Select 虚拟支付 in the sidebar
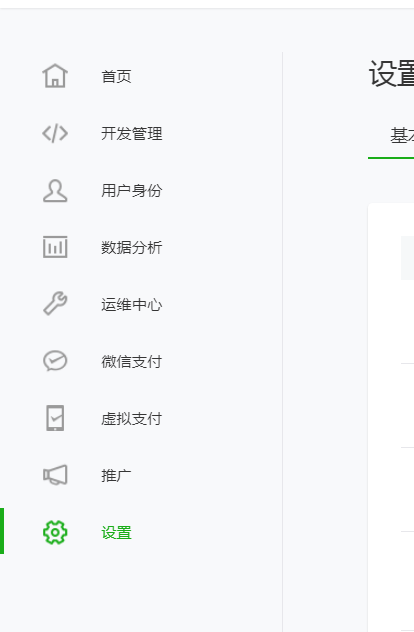The width and height of the screenshot is (414, 632). click(x=131, y=419)
